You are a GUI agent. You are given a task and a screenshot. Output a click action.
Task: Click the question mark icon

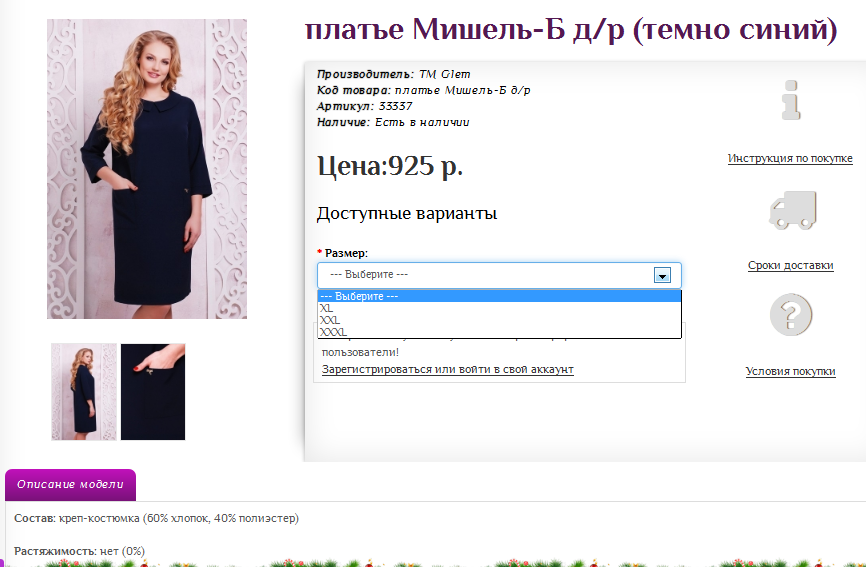pos(791,315)
